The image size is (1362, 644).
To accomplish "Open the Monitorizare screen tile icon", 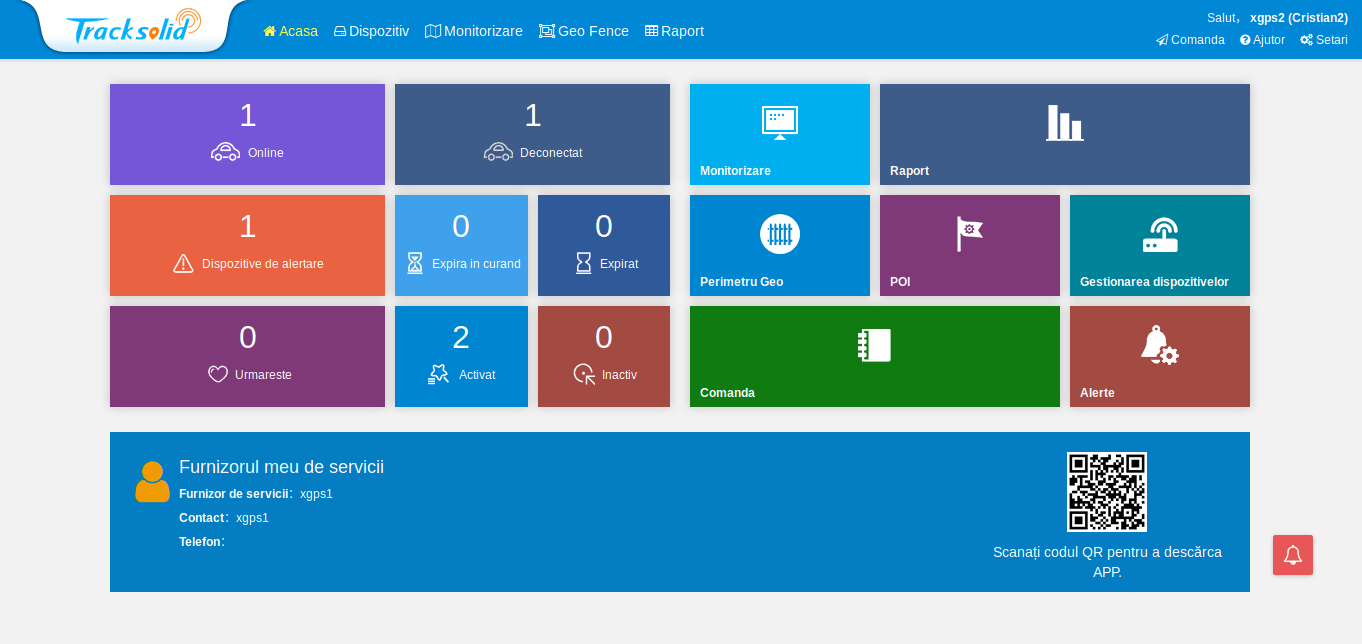I will coord(779,123).
